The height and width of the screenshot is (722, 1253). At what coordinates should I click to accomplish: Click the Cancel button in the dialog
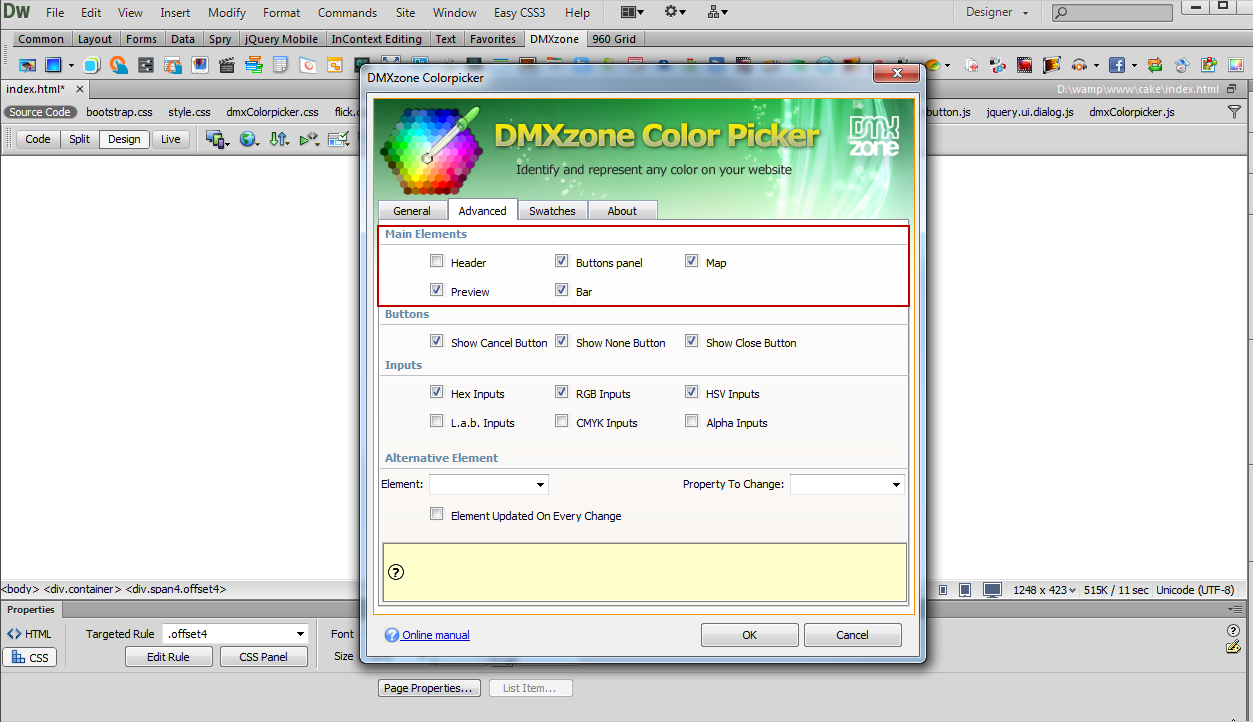(x=852, y=635)
